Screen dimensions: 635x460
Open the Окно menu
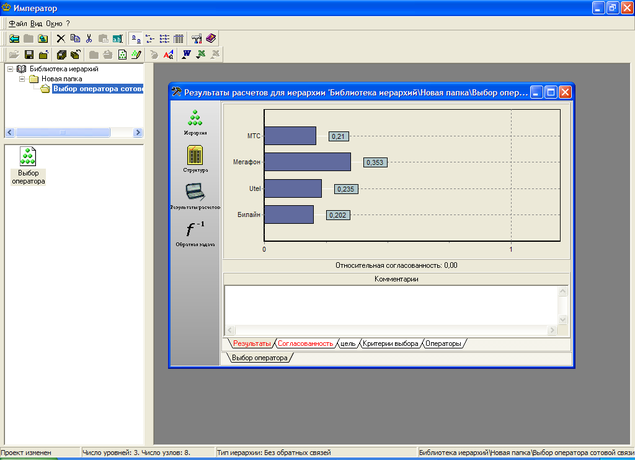[x=53, y=22]
